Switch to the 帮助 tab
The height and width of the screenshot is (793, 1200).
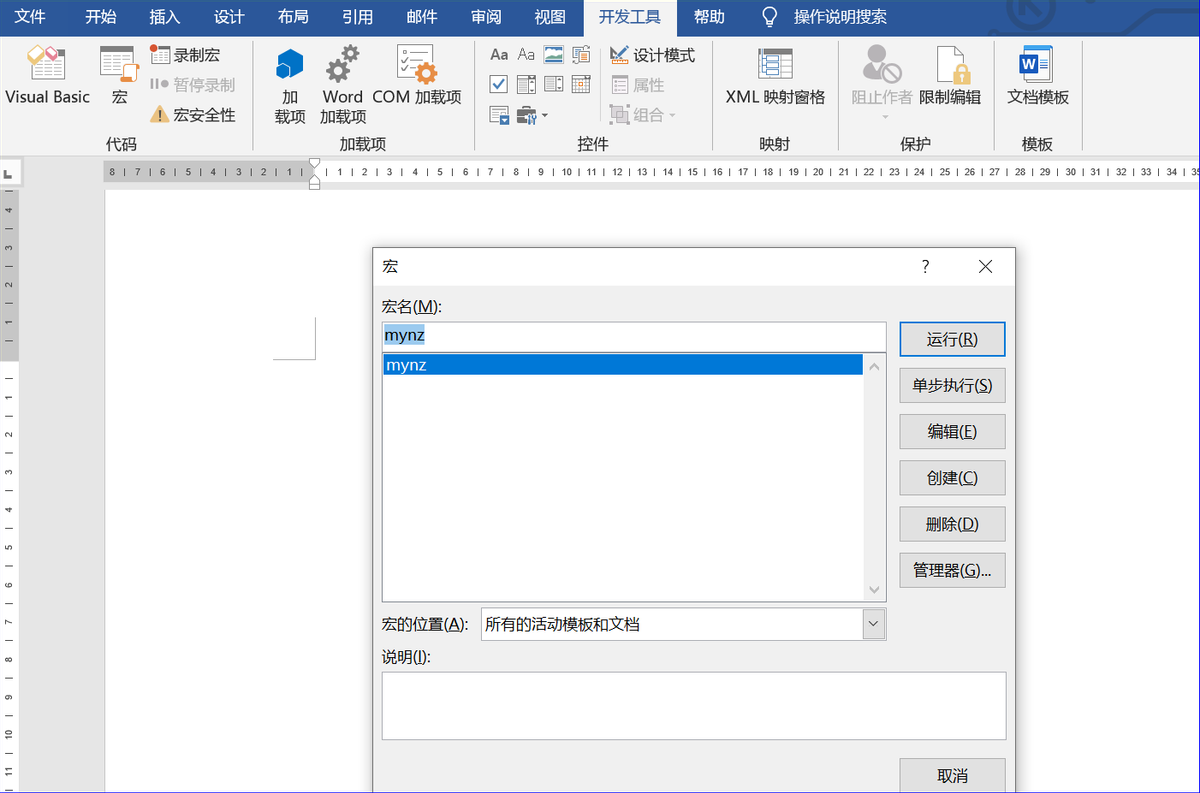click(709, 17)
